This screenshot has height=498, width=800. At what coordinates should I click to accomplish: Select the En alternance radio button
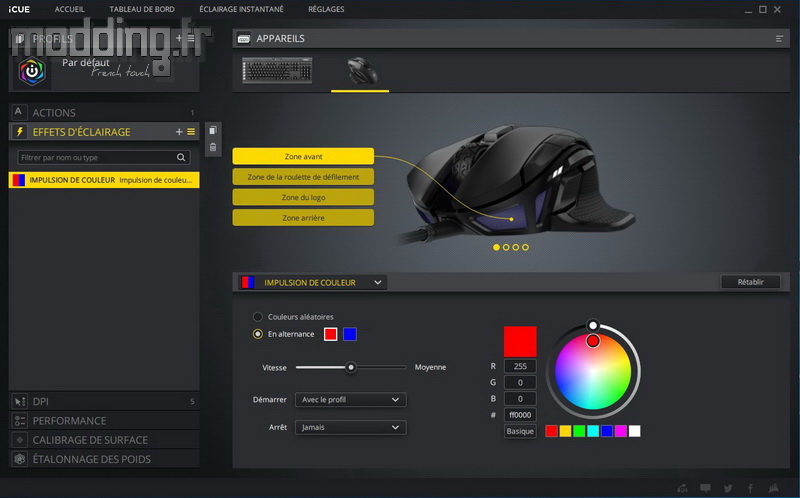258,334
